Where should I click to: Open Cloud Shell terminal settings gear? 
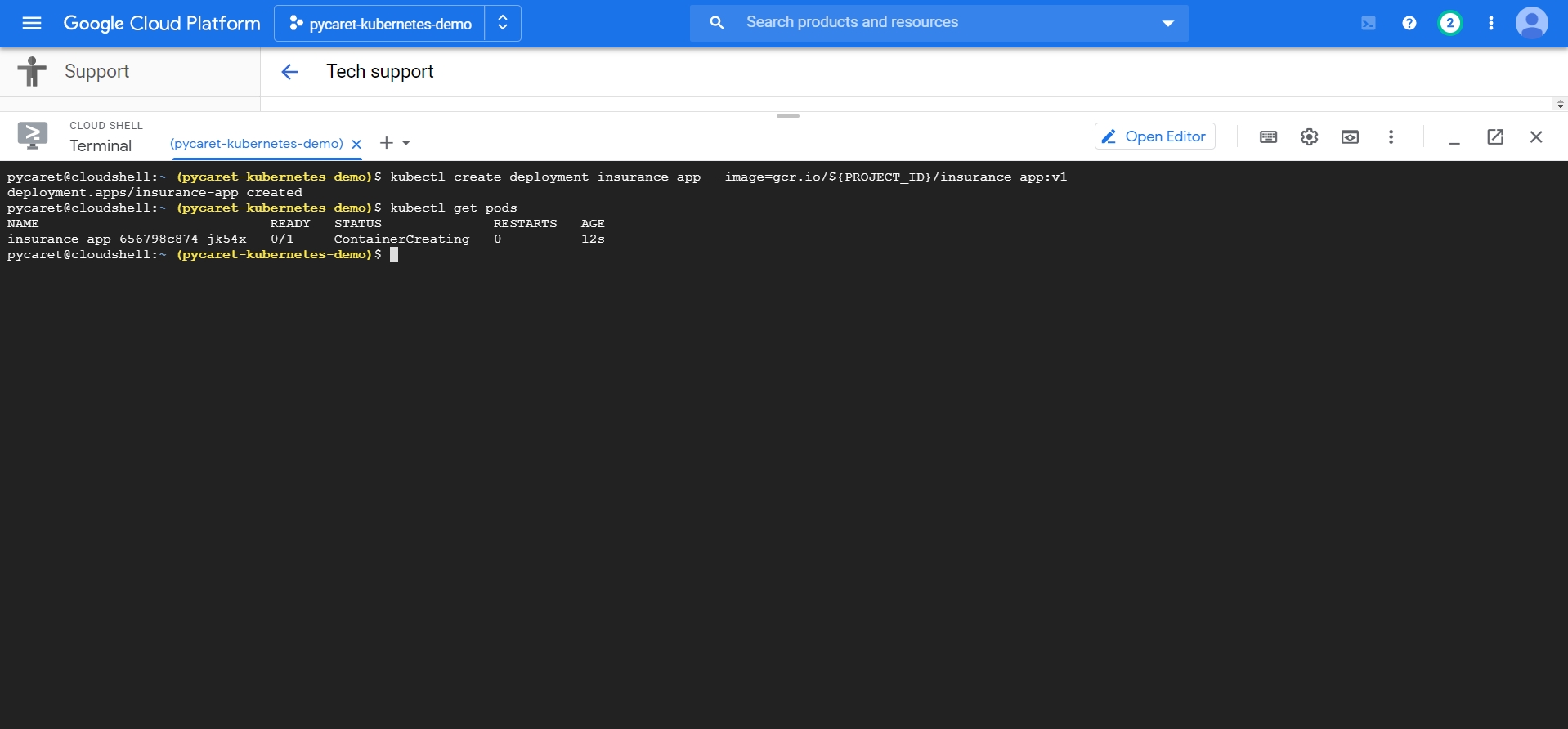click(x=1309, y=136)
